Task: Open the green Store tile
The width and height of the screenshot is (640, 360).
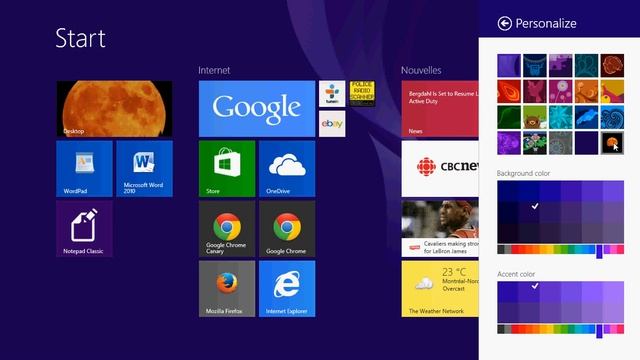Action: pos(227,169)
